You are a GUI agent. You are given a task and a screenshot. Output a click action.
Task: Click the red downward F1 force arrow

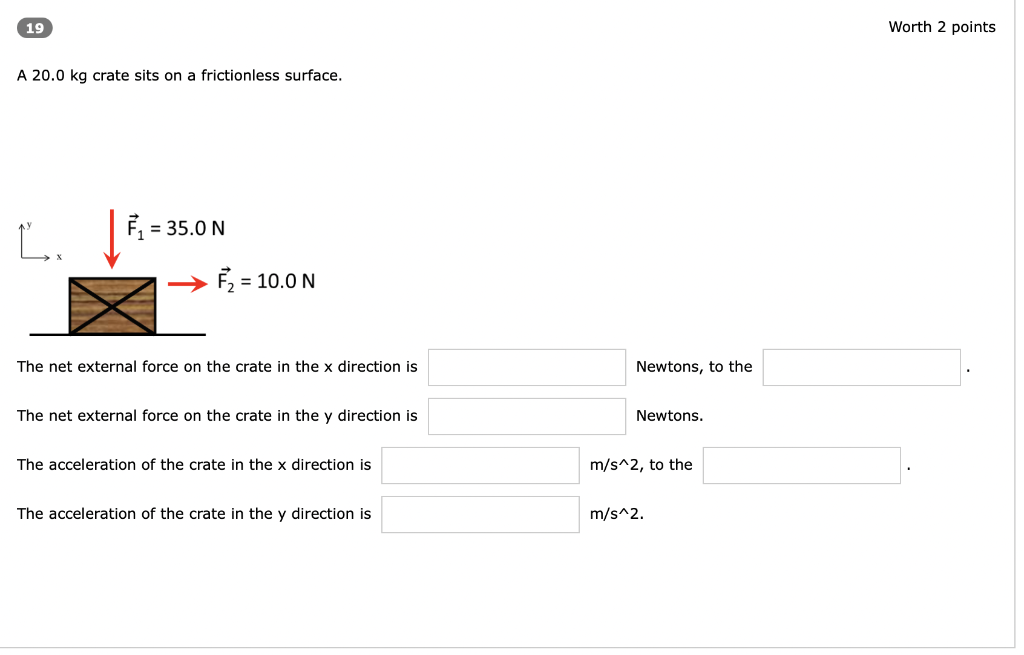click(x=112, y=238)
